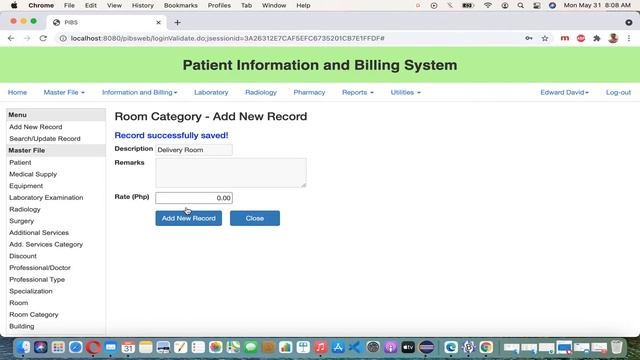The image size is (640, 360).
Task: Open Search/Update Record in sidebar
Action: click(44, 138)
